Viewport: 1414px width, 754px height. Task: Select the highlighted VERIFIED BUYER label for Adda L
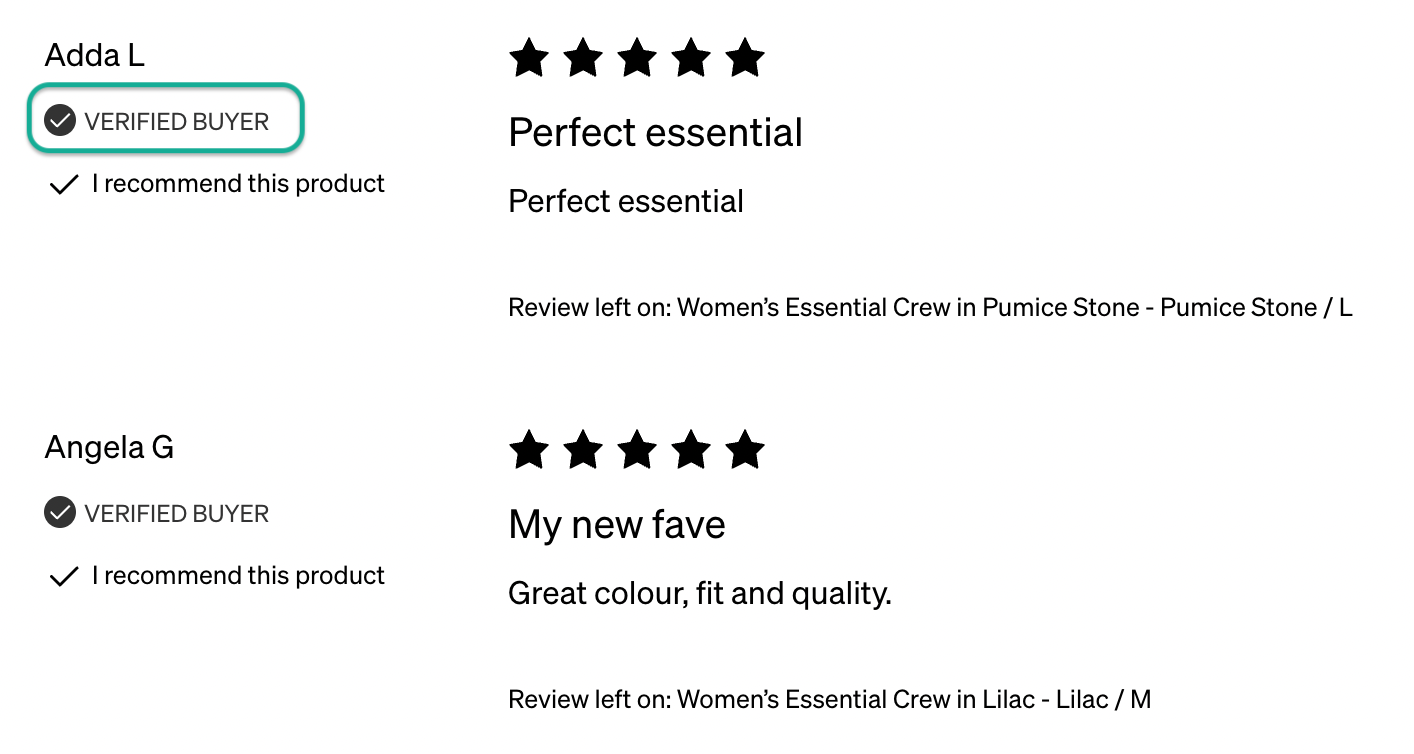[x=177, y=122]
